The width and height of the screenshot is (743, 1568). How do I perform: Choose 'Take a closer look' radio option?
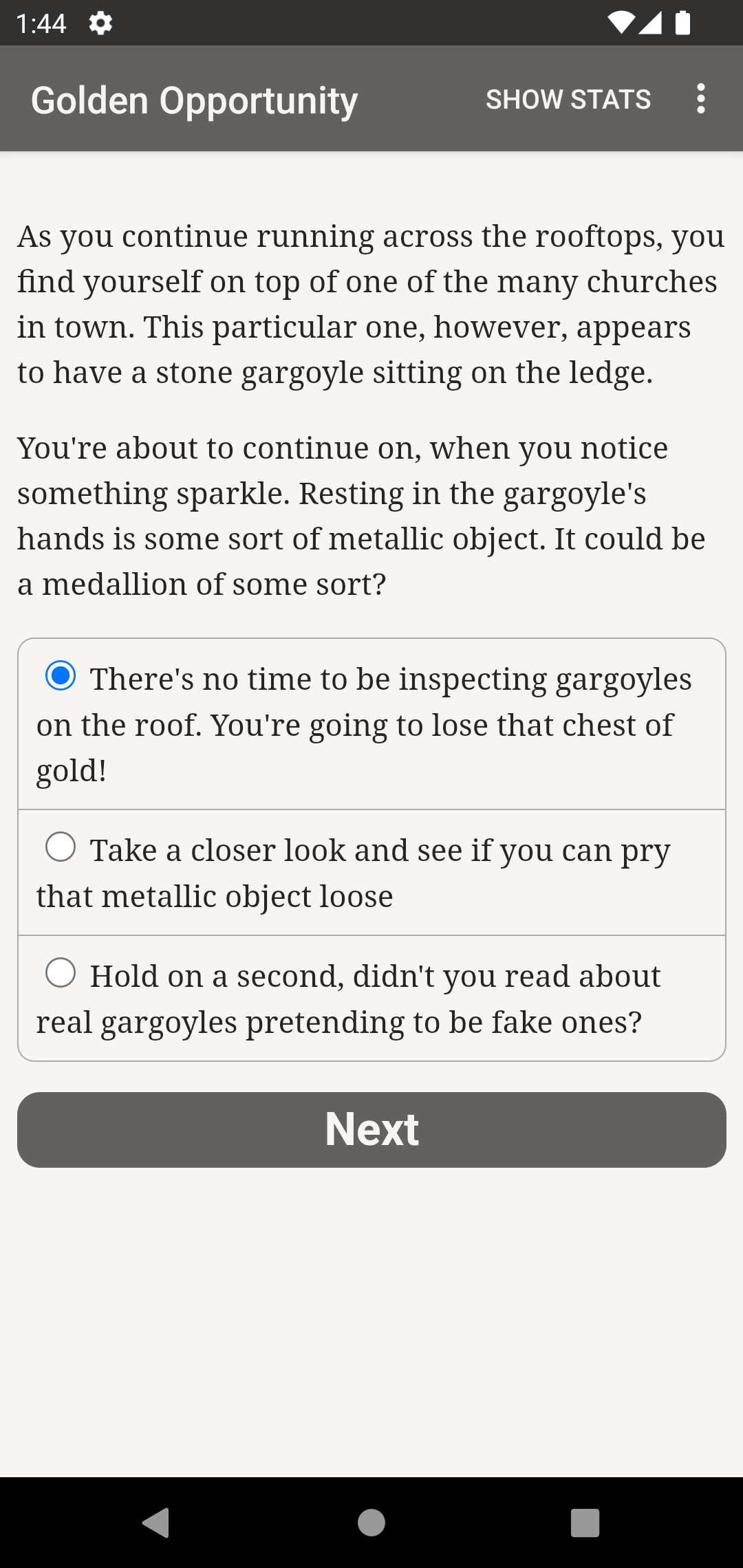[61, 847]
